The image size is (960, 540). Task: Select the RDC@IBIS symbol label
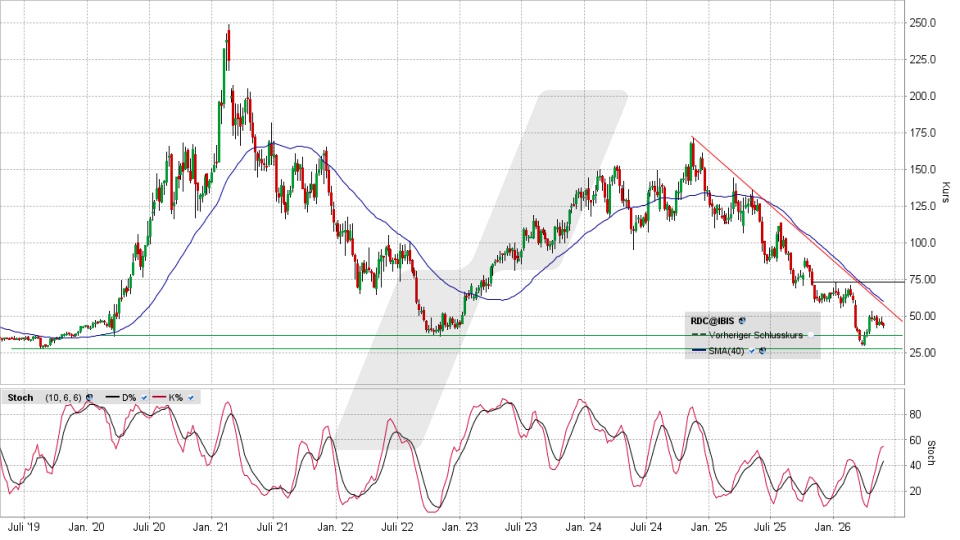[x=713, y=320]
